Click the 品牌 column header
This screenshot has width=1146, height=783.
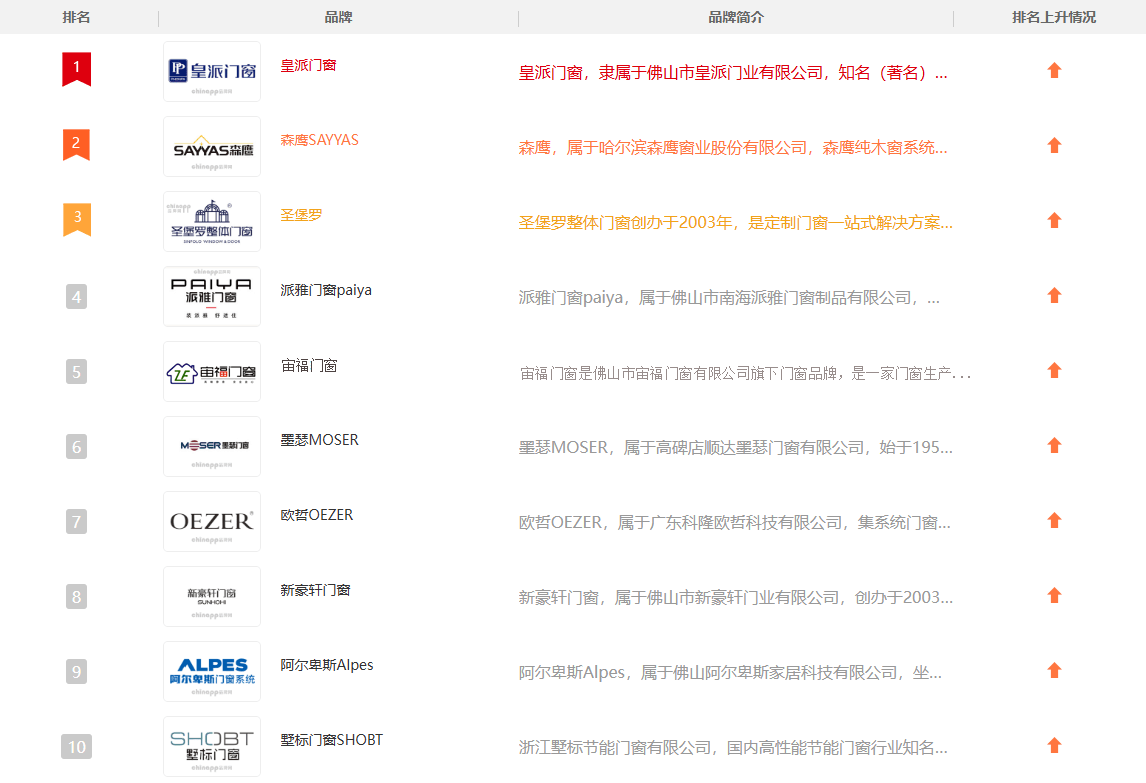tap(338, 17)
